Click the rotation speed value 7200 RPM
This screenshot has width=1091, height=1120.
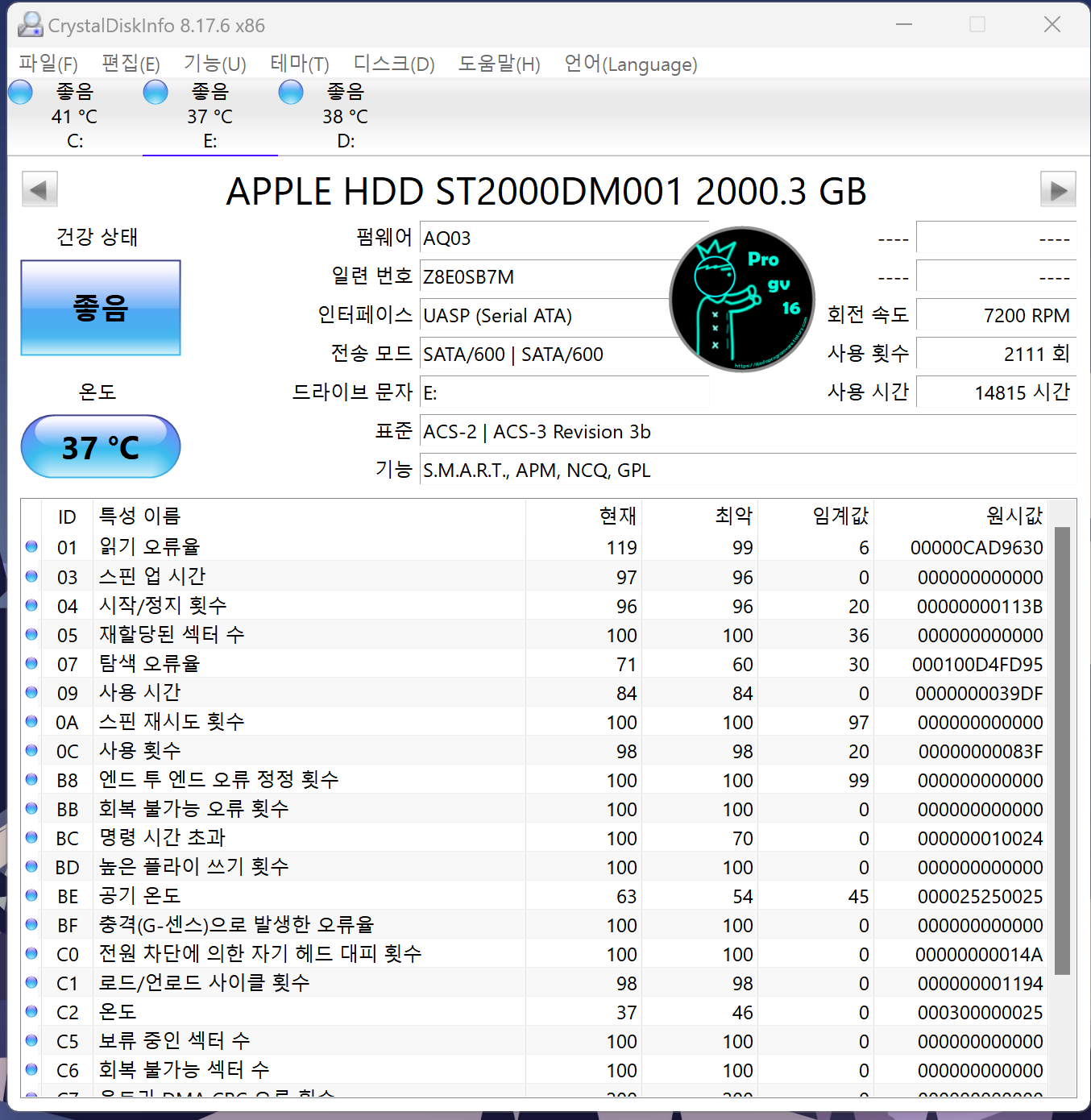click(x=996, y=315)
